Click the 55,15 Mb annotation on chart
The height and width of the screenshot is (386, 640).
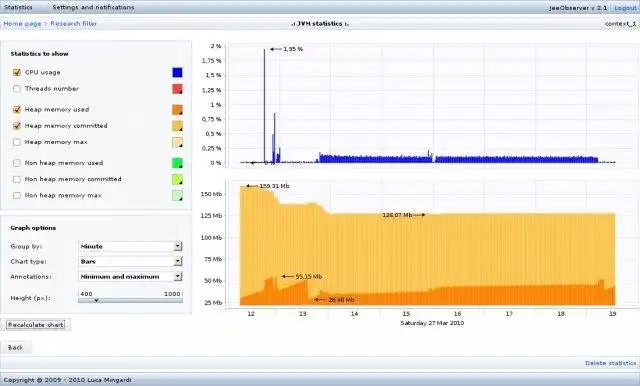309,277
